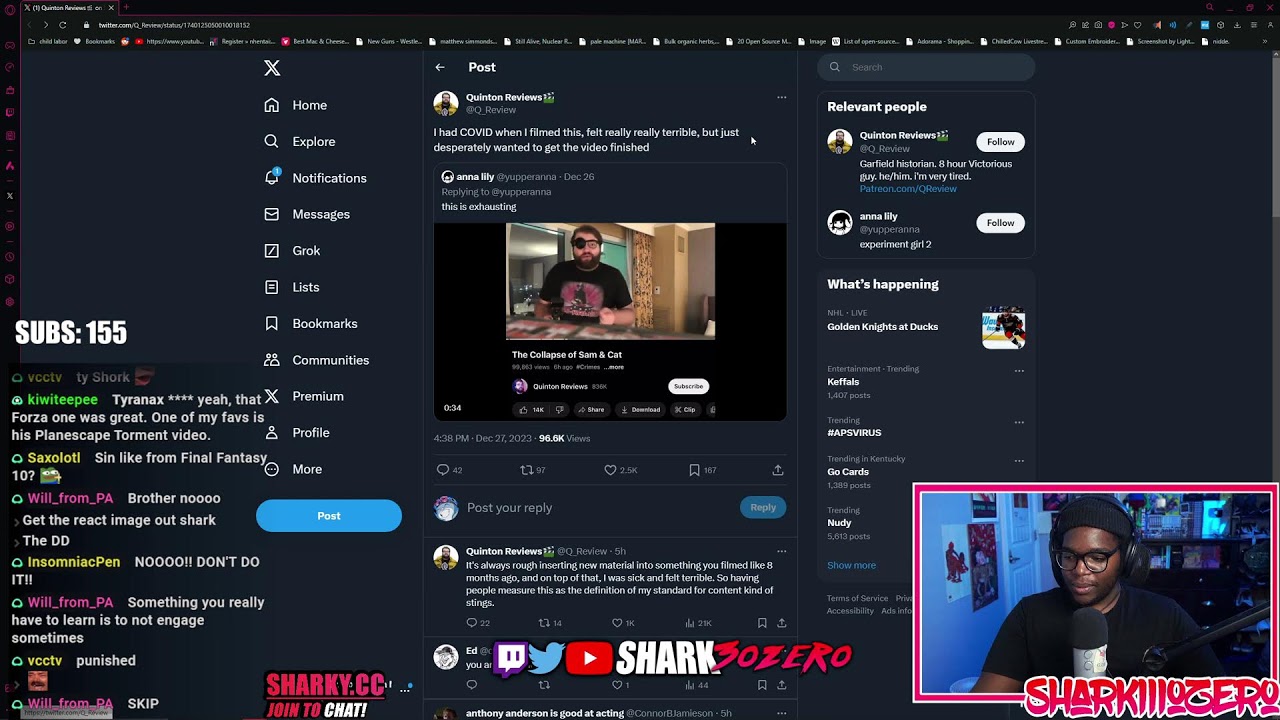Open Messages
This screenshot has width=1280, height=720.
(x=307, y=214)
